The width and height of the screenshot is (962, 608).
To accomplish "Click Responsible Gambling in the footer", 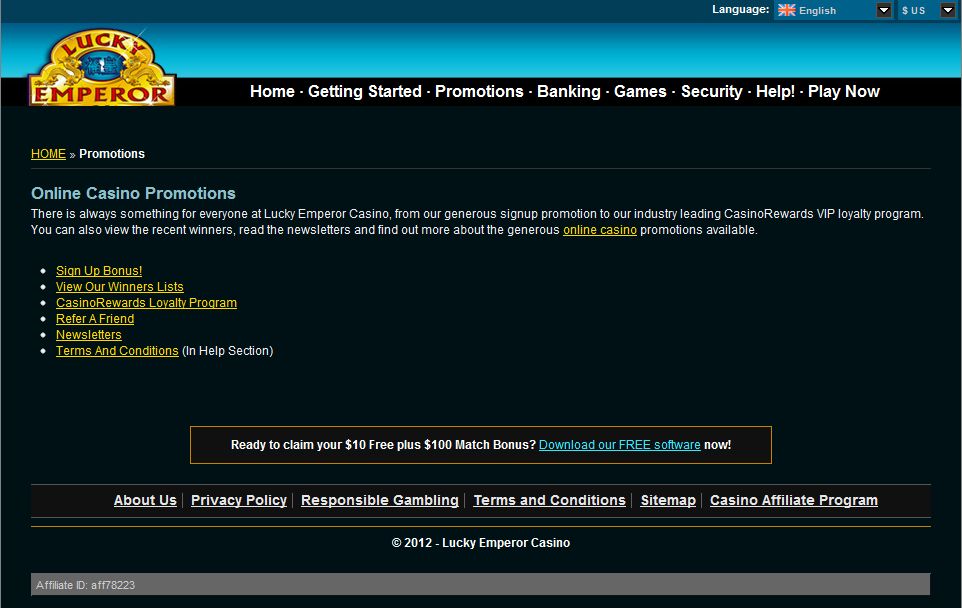I will 380,500.
